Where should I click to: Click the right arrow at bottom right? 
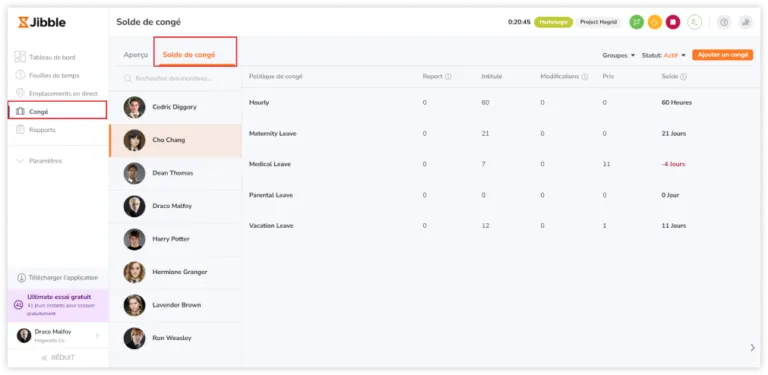pos(752,348)
